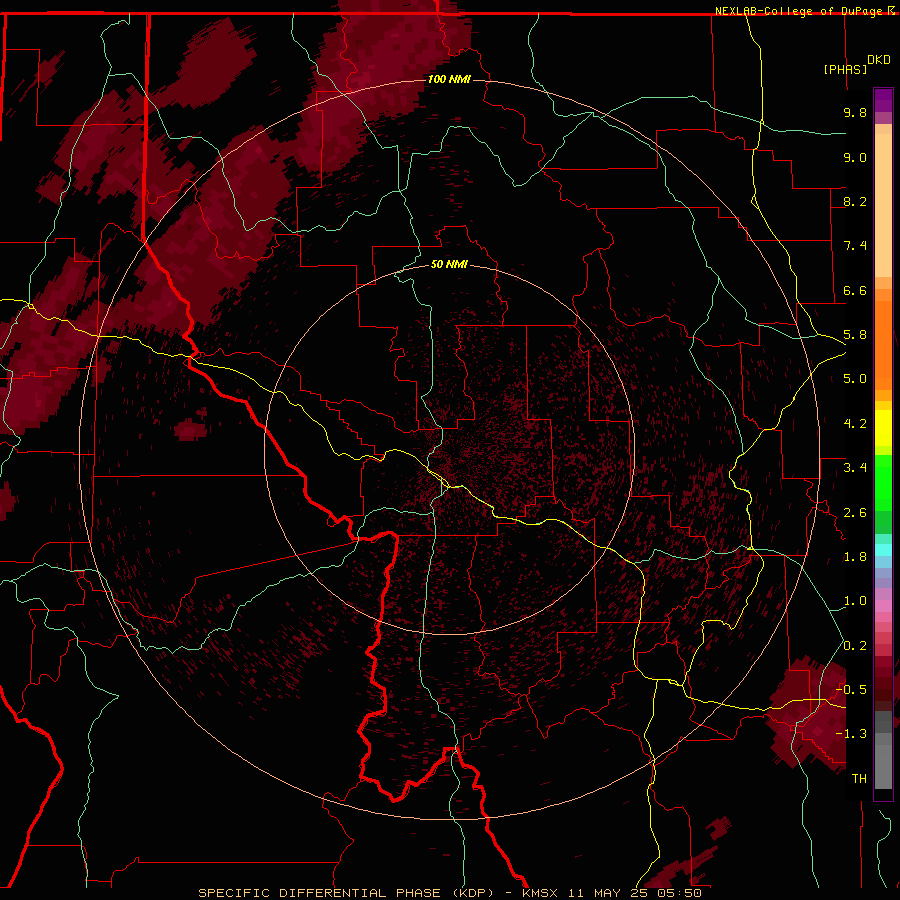
Task: Click the Specific Differential Phase KMSX caption
Action: (x=449, y=893)
